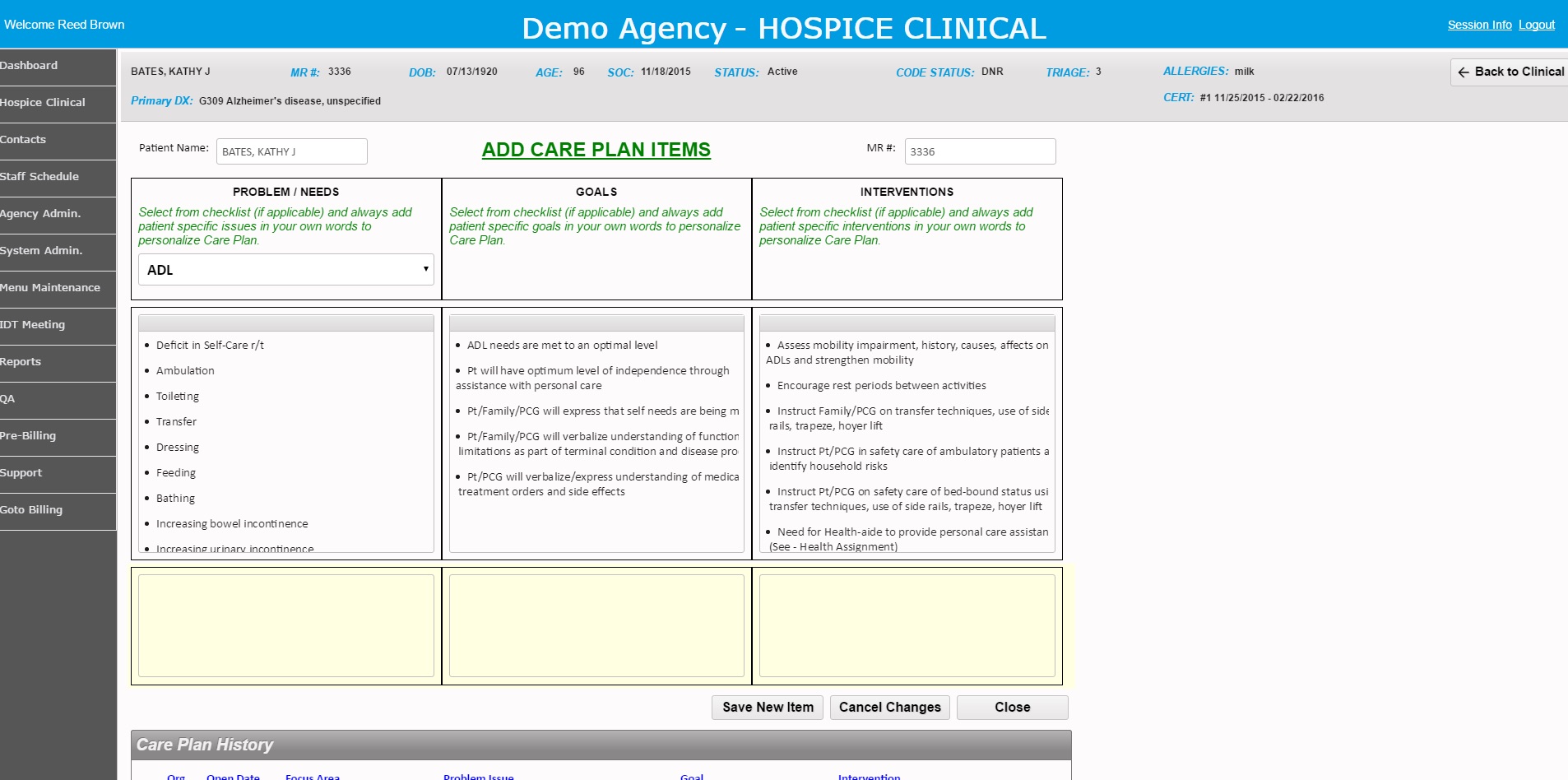Click Cancel Changes button
This screenshot has height=780, width=1568.
(x=889, y=708)
